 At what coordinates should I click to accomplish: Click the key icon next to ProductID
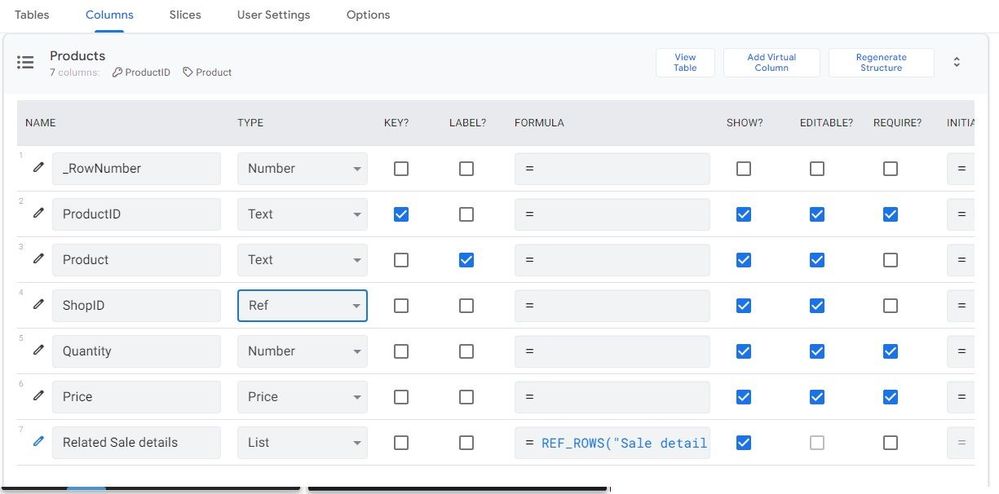click(117, 73)
